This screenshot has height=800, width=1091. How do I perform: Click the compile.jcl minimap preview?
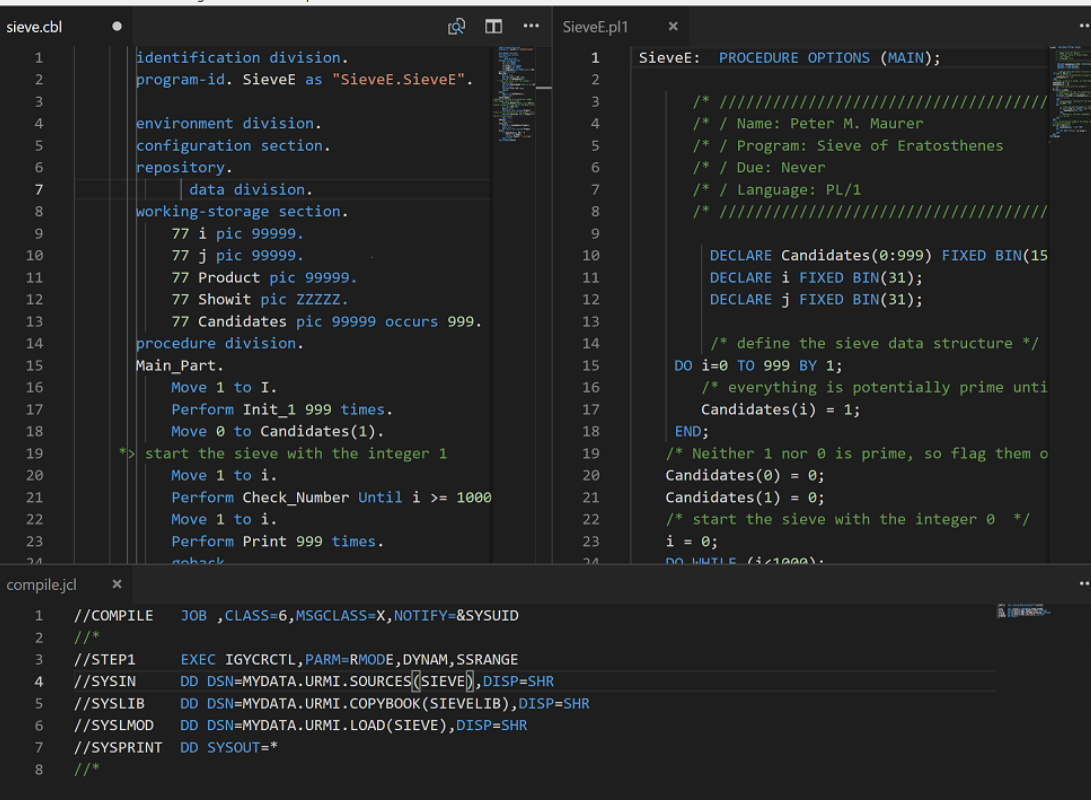tap(1023, 611)
